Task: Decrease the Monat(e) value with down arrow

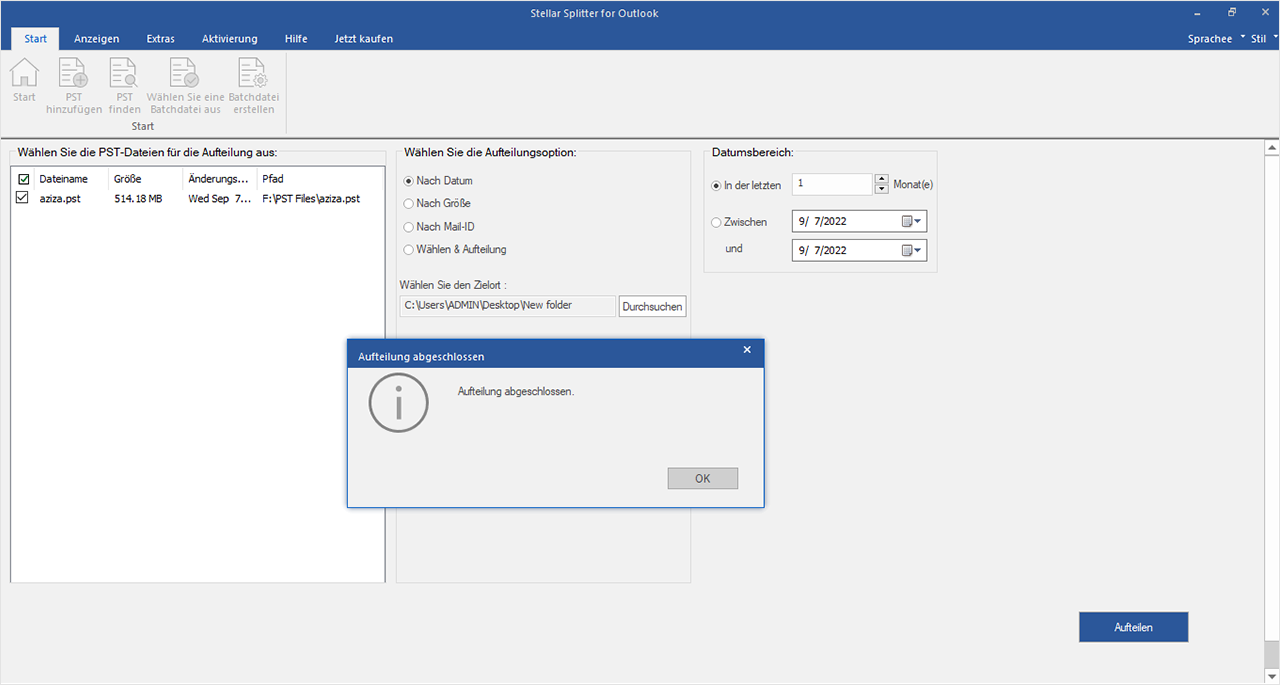Action: 881,189
